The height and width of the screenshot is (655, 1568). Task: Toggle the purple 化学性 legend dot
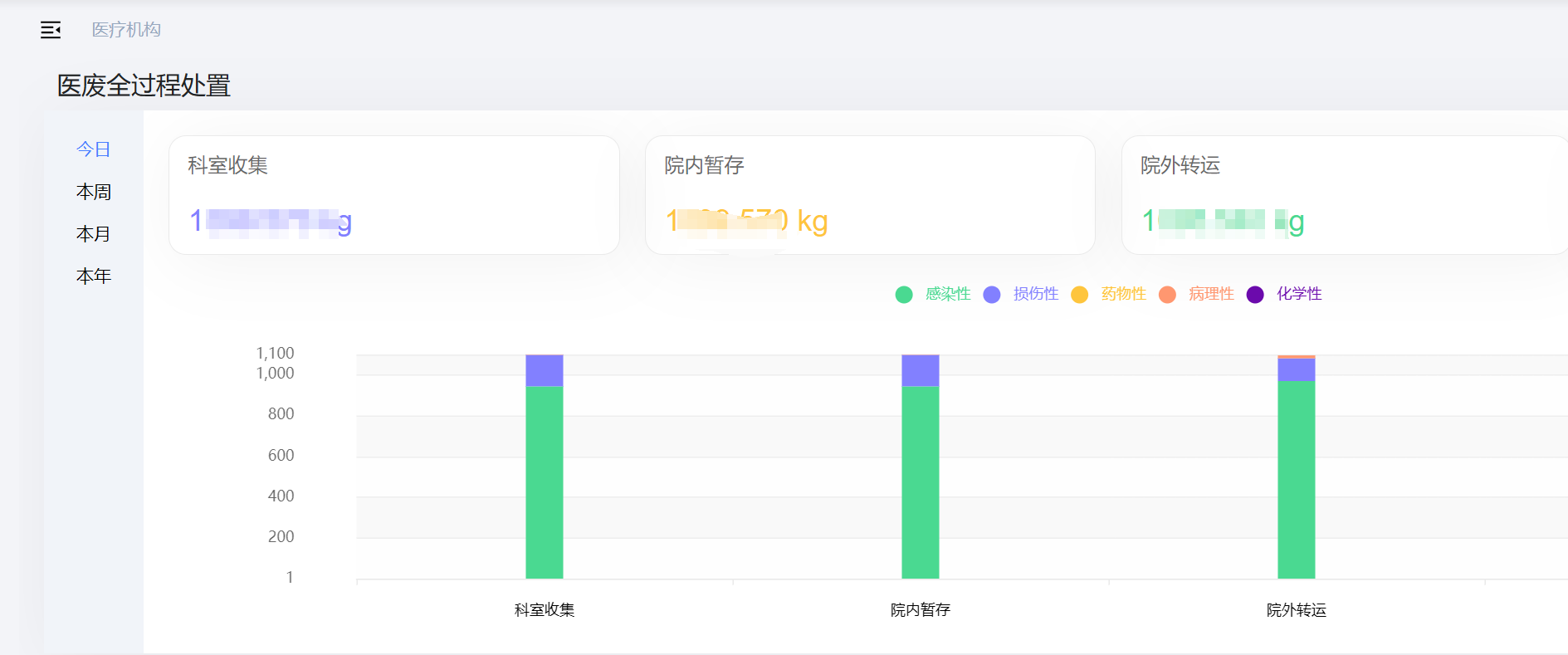pos(1255,295)
